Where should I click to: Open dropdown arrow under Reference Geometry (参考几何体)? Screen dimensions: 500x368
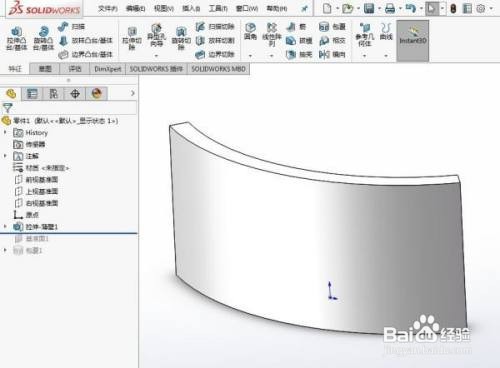click(364, 56)
